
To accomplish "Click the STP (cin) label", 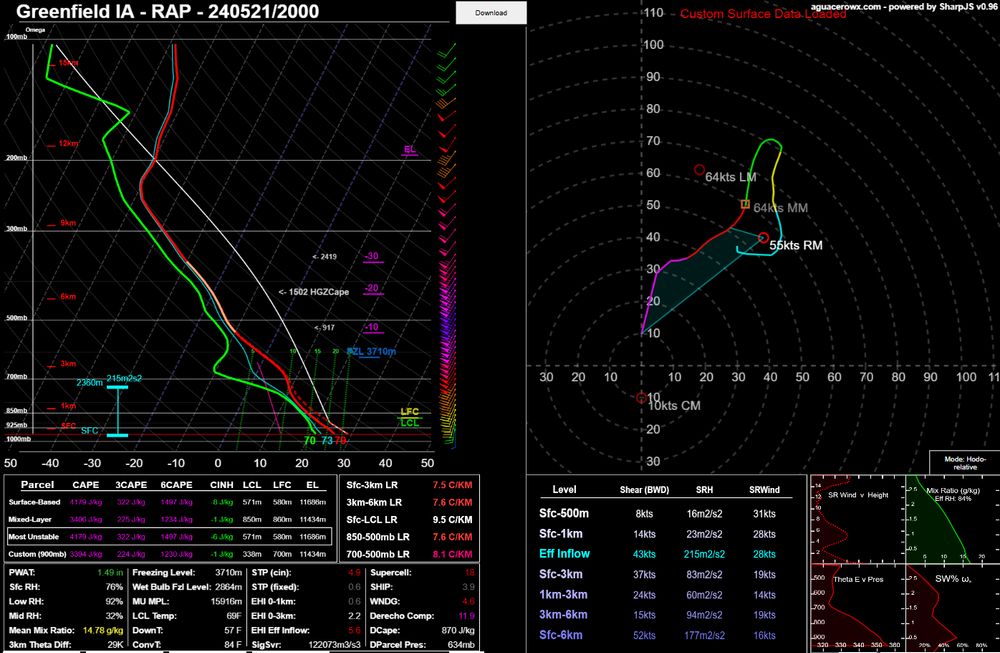I will coord(271,573).
